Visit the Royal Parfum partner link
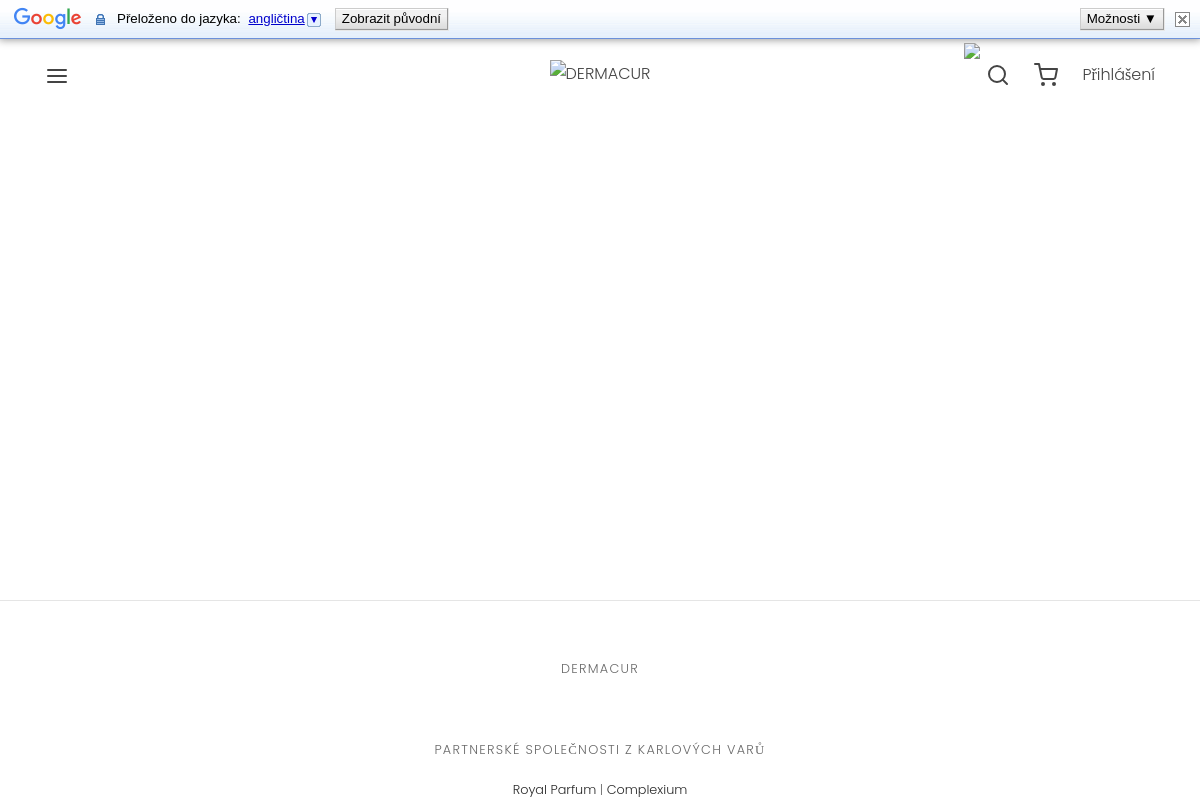The height and width of the screenshot is (800, 1200). (x=554, y=789)
